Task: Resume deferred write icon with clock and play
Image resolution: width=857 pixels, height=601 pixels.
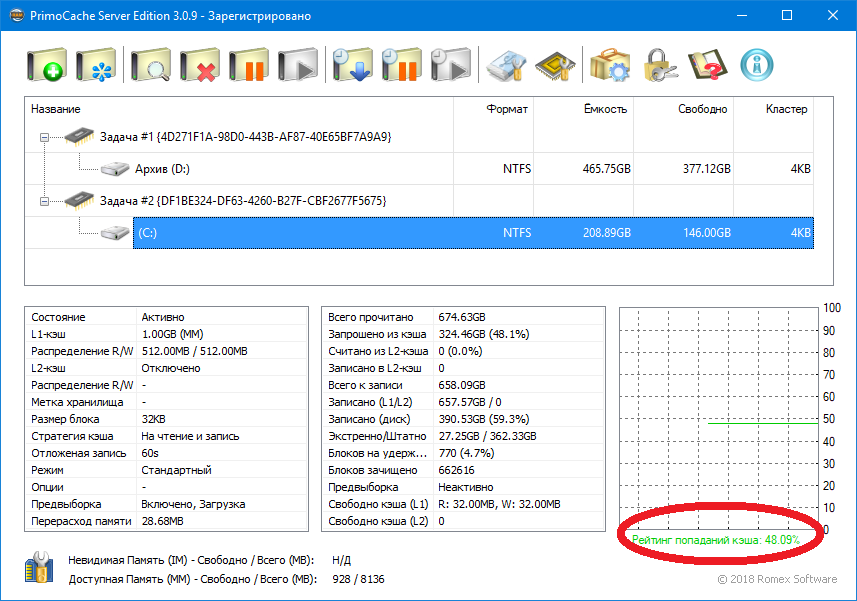Action: pyautogui.click(x=451, y=65)
